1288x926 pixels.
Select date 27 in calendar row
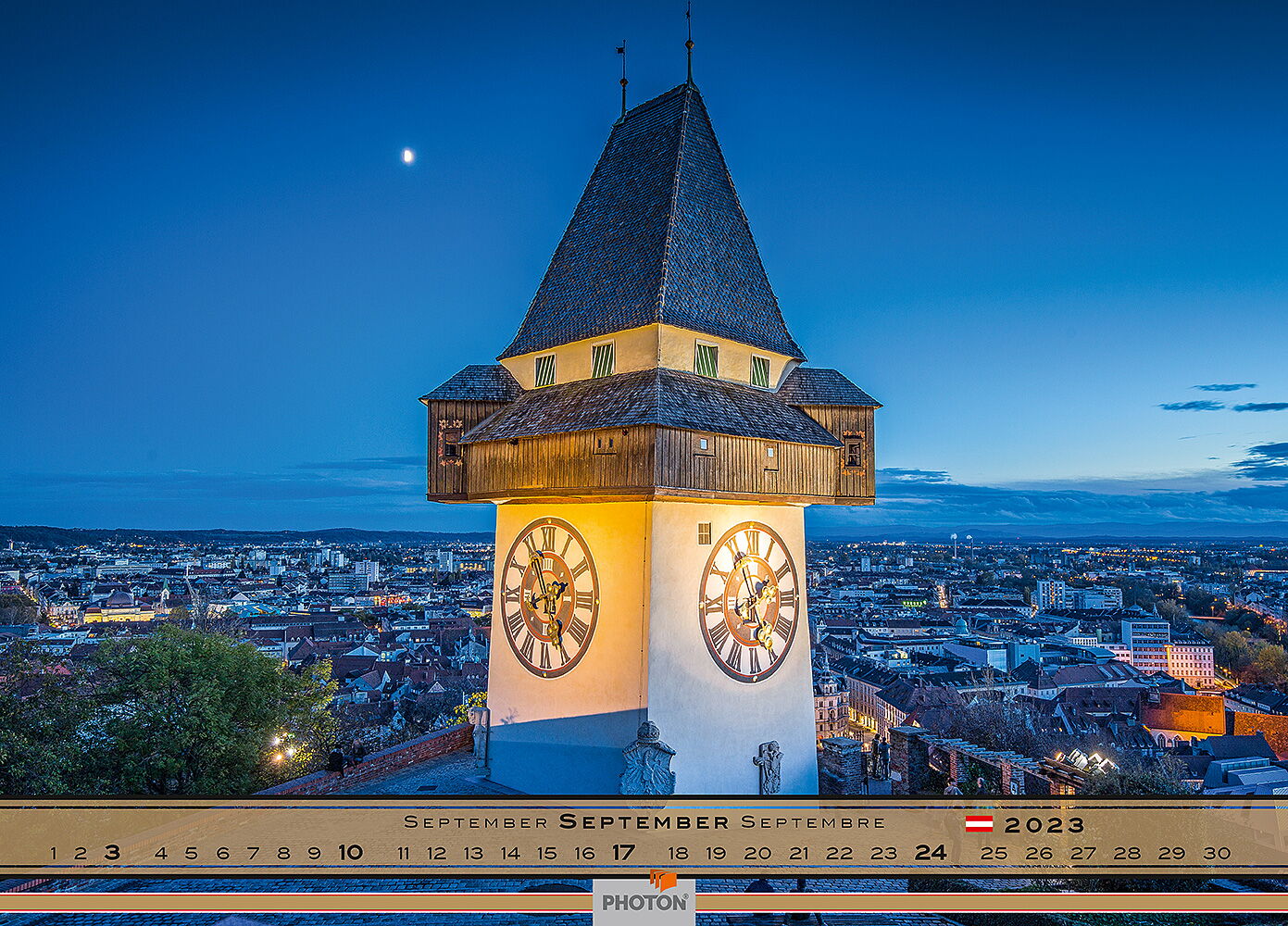tap(1082, 854)
